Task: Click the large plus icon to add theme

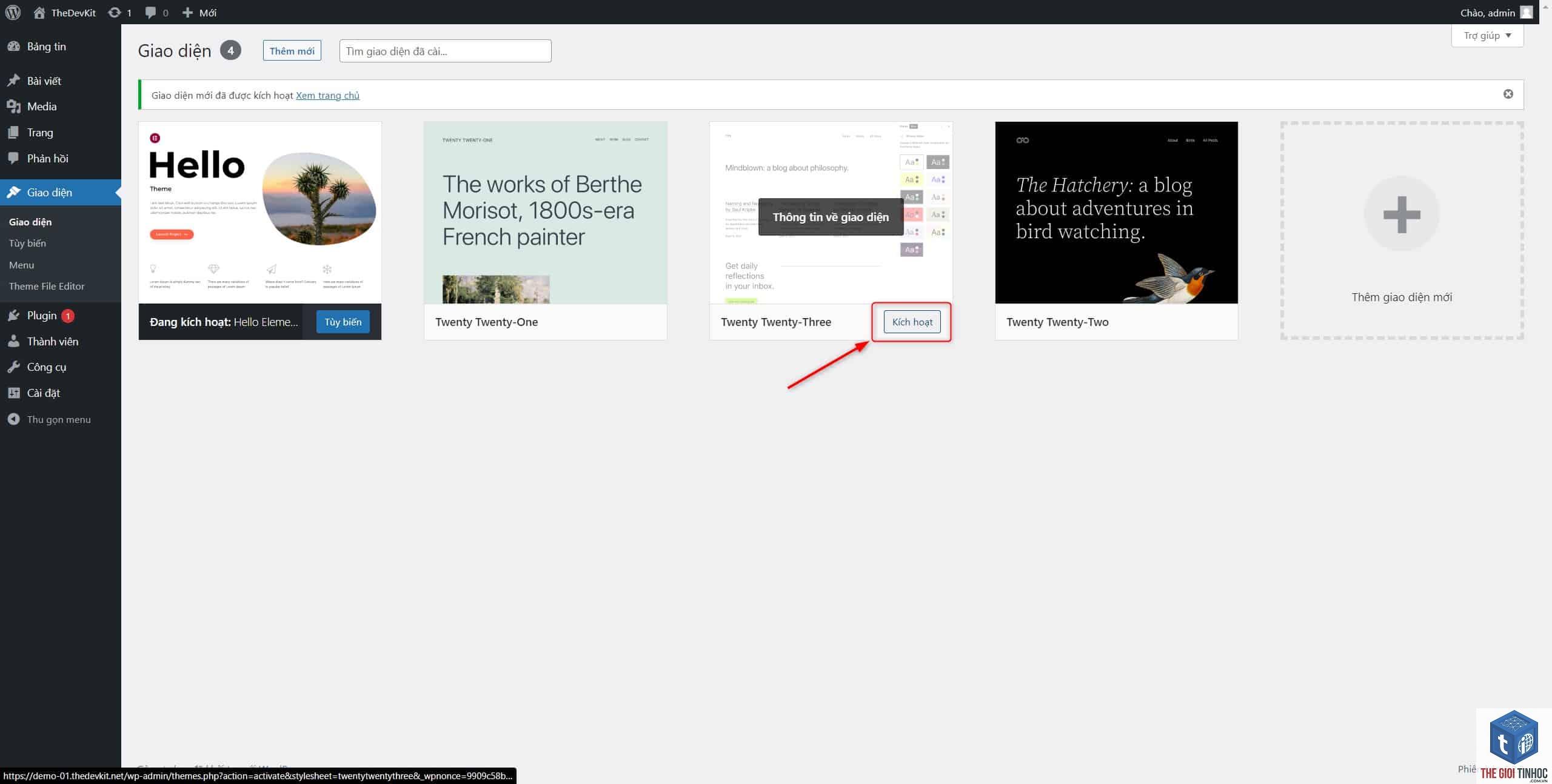Action: pyautogui.click(x=1401, y=214)
